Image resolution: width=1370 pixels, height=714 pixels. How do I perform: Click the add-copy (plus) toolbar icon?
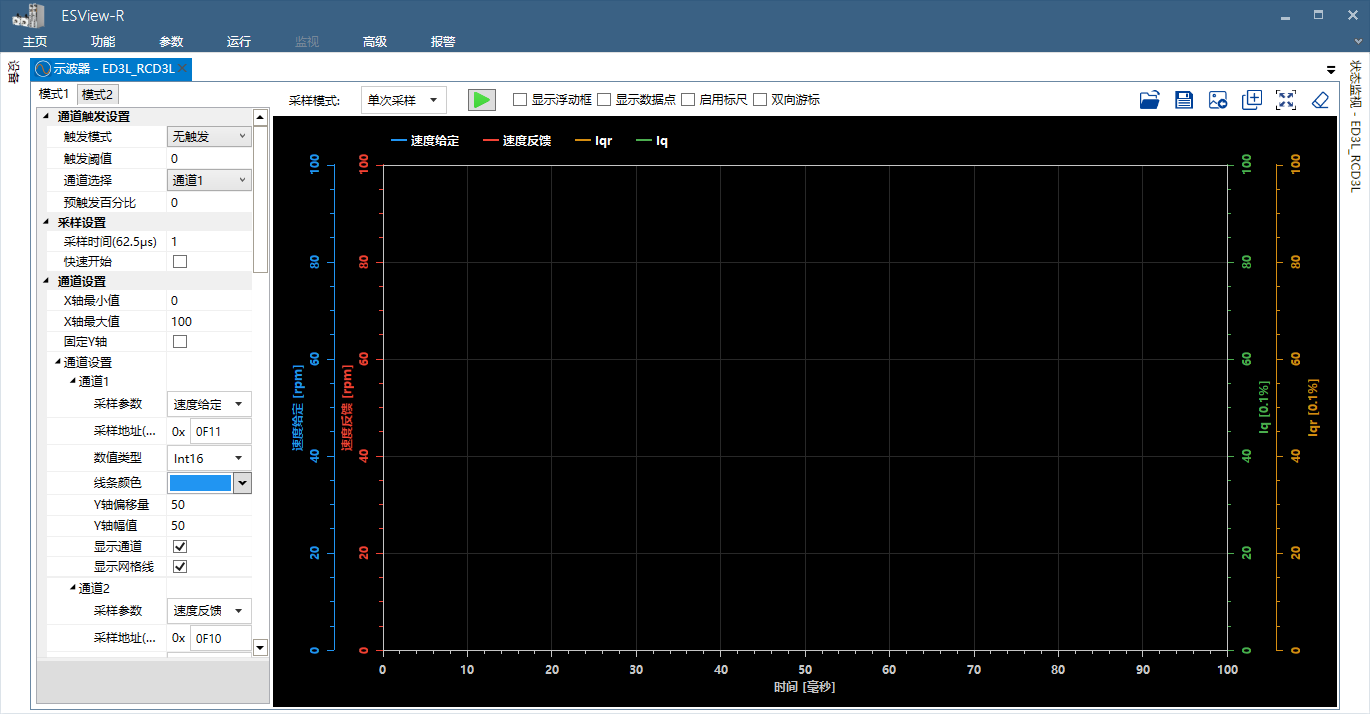(1252, 99)
